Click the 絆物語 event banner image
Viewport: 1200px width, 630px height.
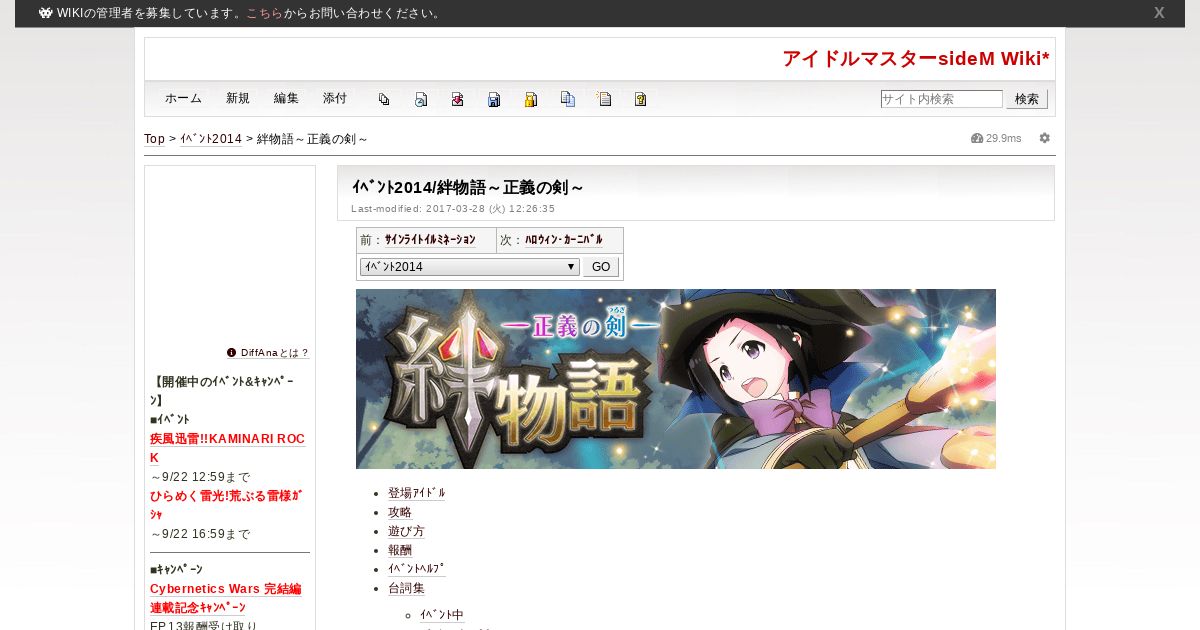point(676,379)
